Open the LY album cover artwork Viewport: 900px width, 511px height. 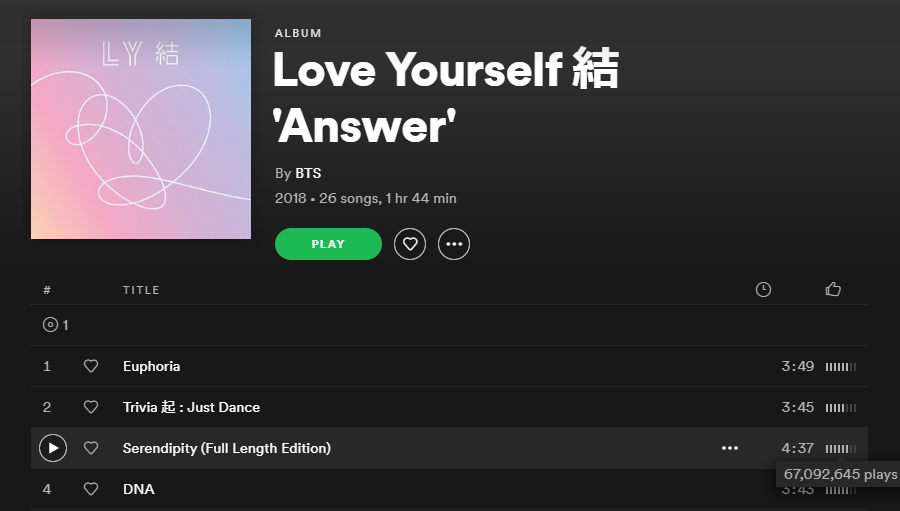click(x=141, y=129)
